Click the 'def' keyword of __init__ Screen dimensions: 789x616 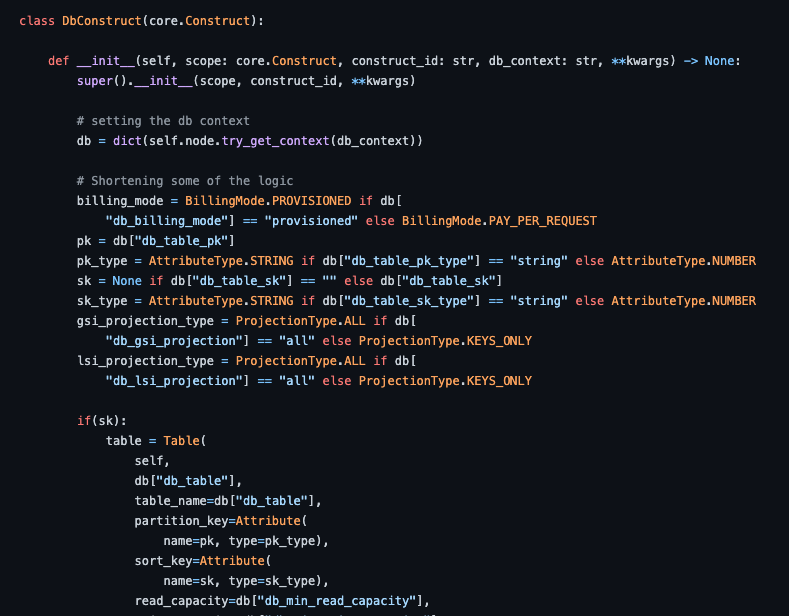(59, 61)
